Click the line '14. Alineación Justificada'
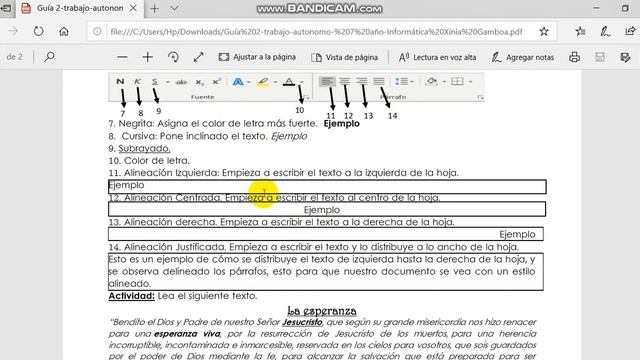Image resolution: width=640 pixels, height=360 pixels. click(313, 247)
